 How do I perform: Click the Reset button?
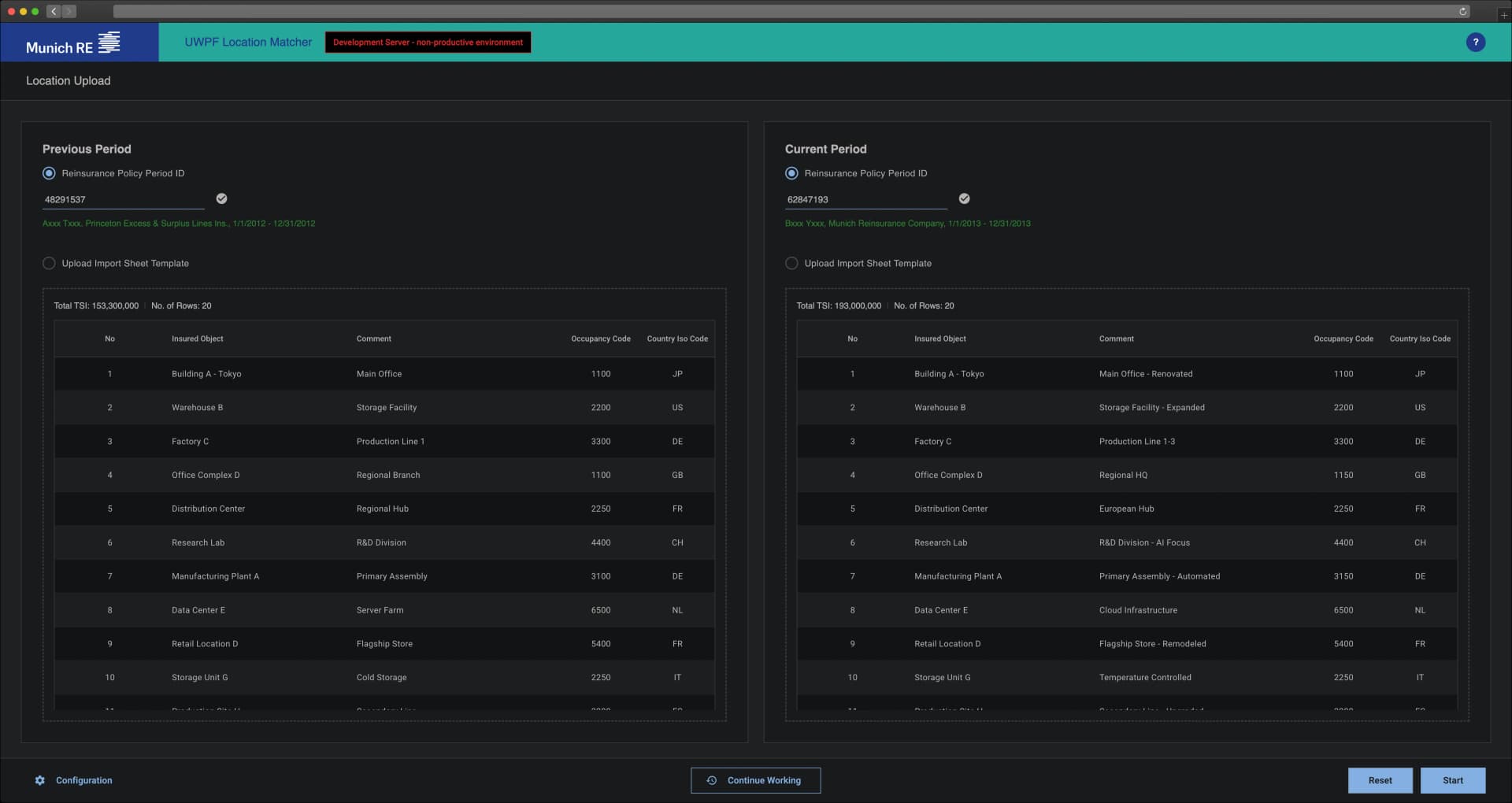coord(1380,780)
